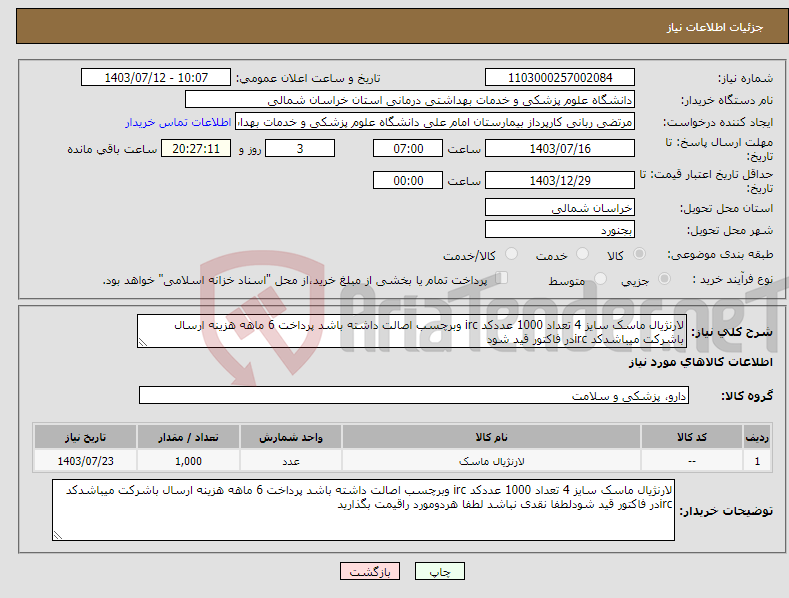Click the validity time field 00:00
789x598 pixels.
click(x=408, y=180)
